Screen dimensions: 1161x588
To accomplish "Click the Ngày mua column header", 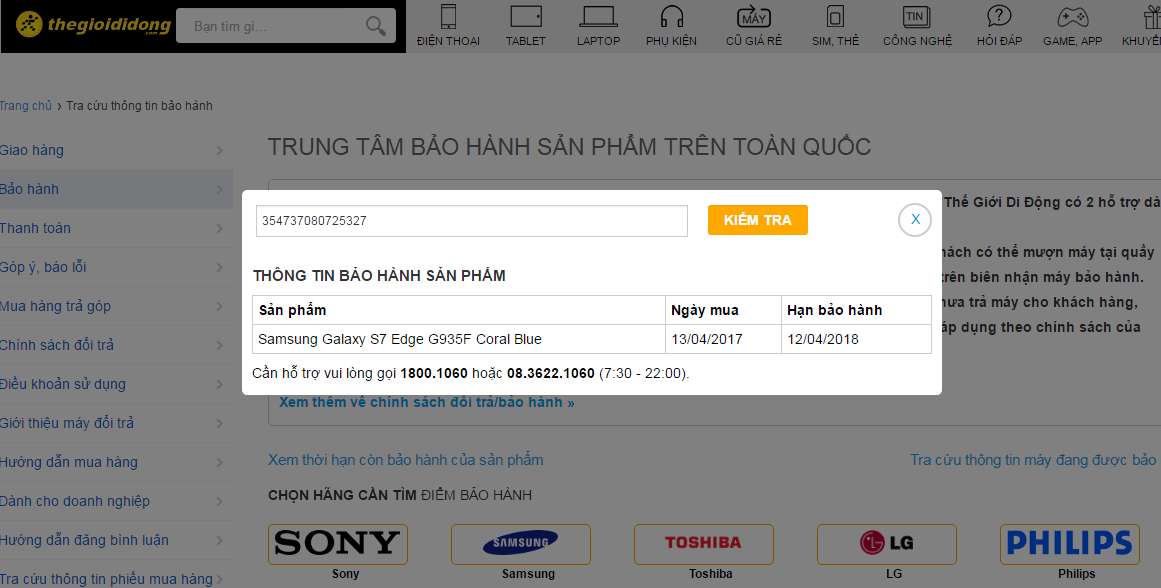I will (x=723, y=310).
